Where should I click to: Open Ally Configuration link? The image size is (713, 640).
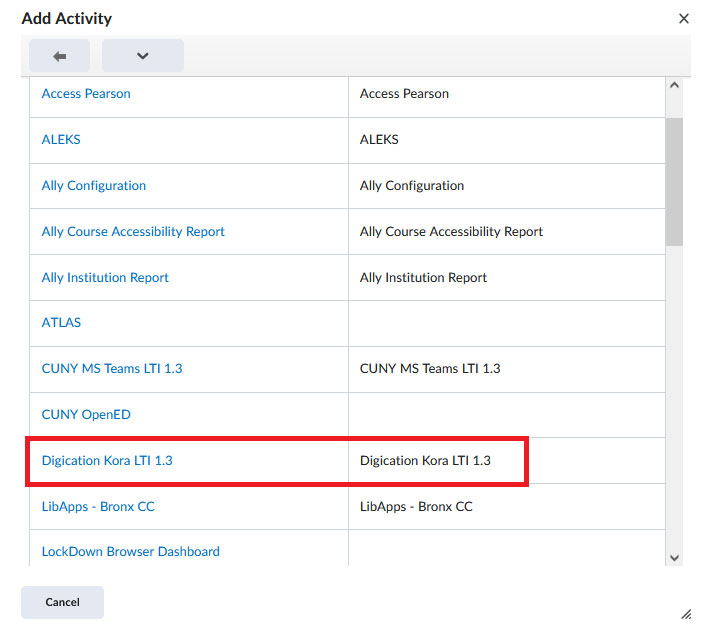[x=94, y=186]
